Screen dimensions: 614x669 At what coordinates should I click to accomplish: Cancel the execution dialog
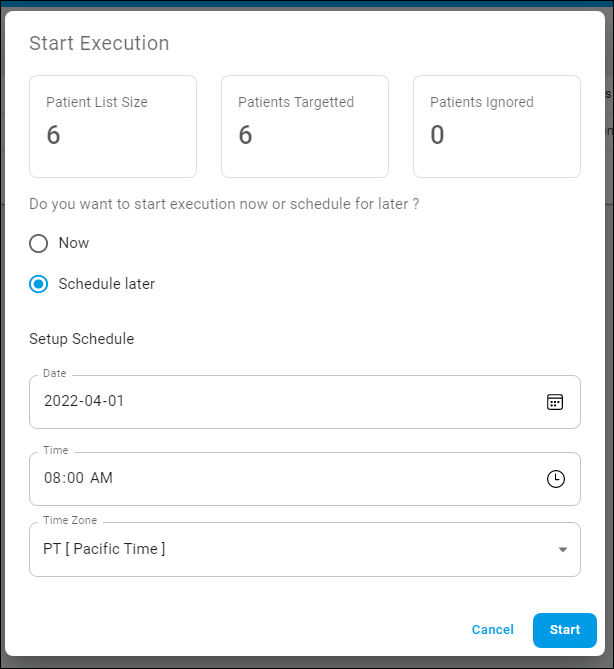click(492, 630)
